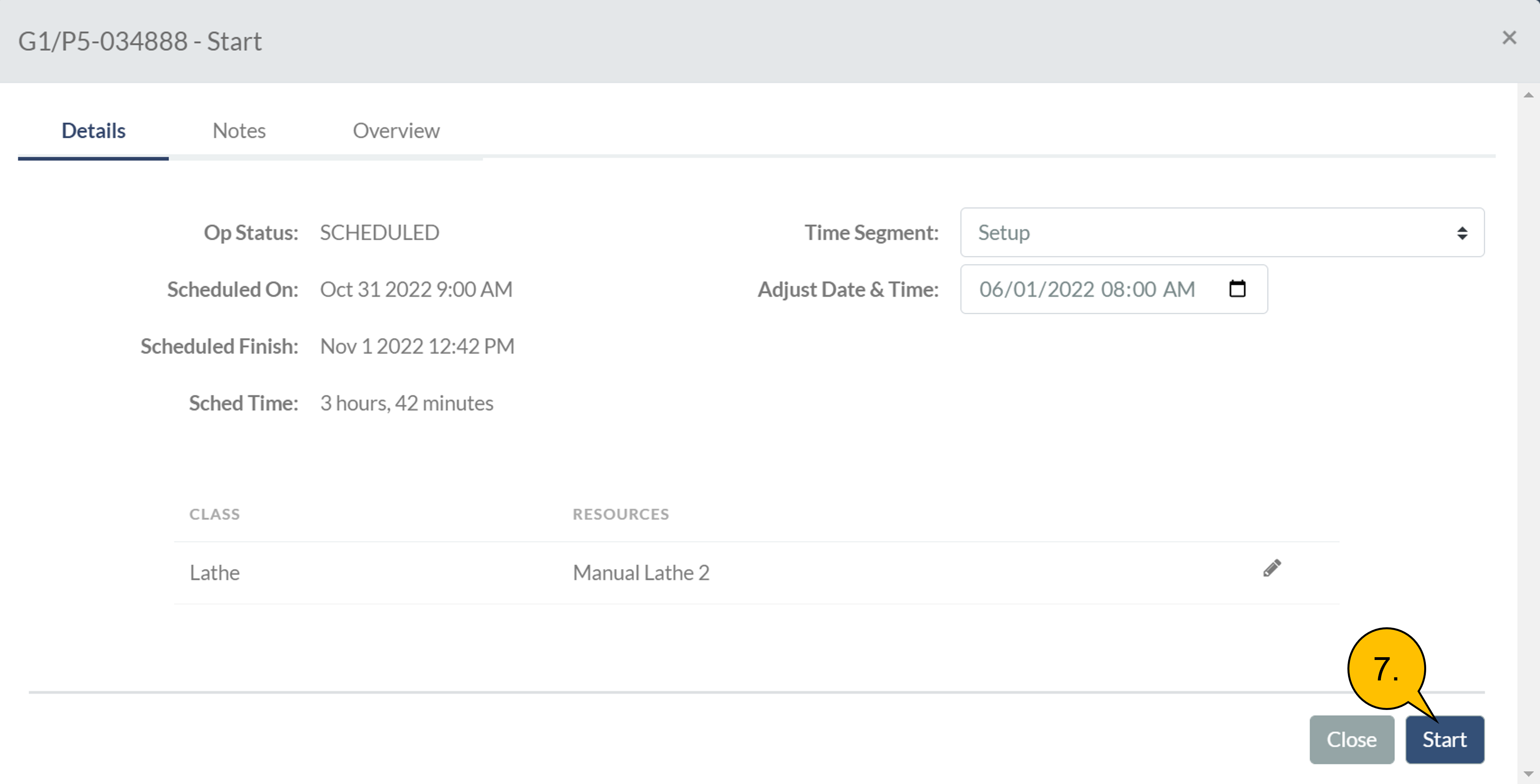Click the RESOURCES column header
Image resolution: width=1540 pixels, height=784 pixels.
point(621,514)
